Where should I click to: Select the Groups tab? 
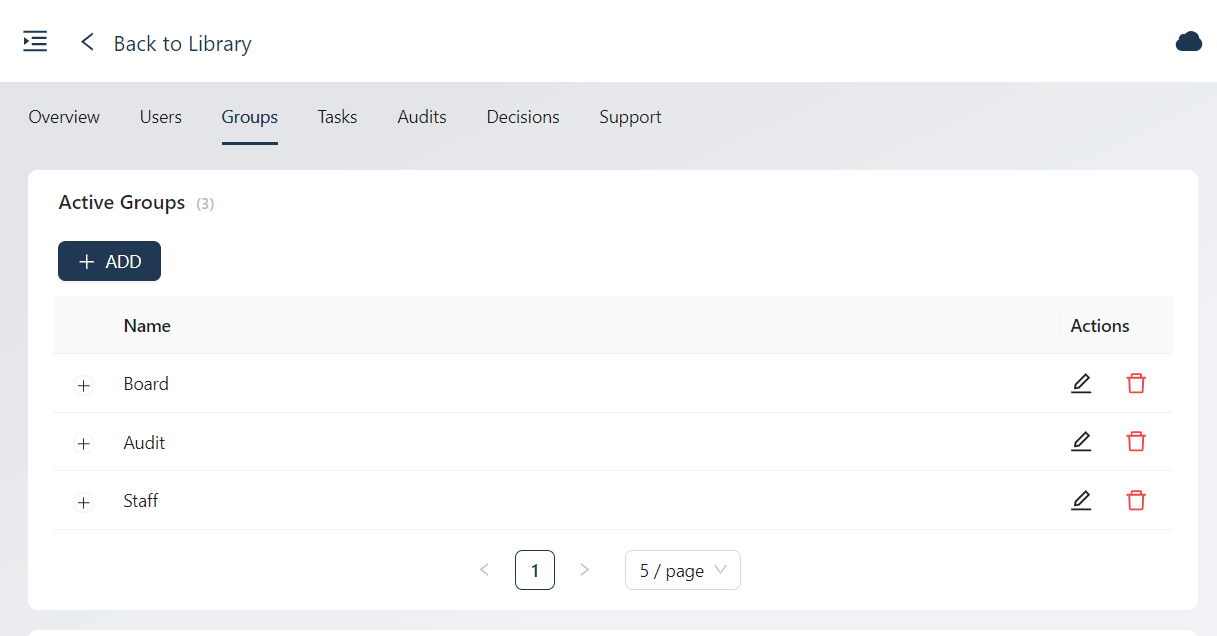250,117
